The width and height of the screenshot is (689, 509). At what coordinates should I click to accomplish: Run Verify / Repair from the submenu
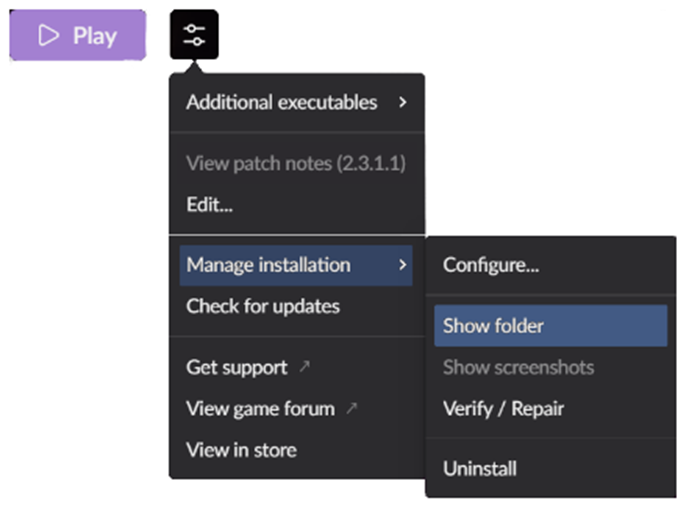(x=503, y=408)
